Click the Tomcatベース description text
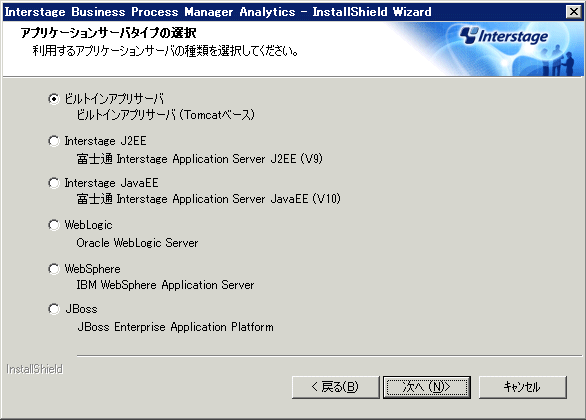 [166, 115]
